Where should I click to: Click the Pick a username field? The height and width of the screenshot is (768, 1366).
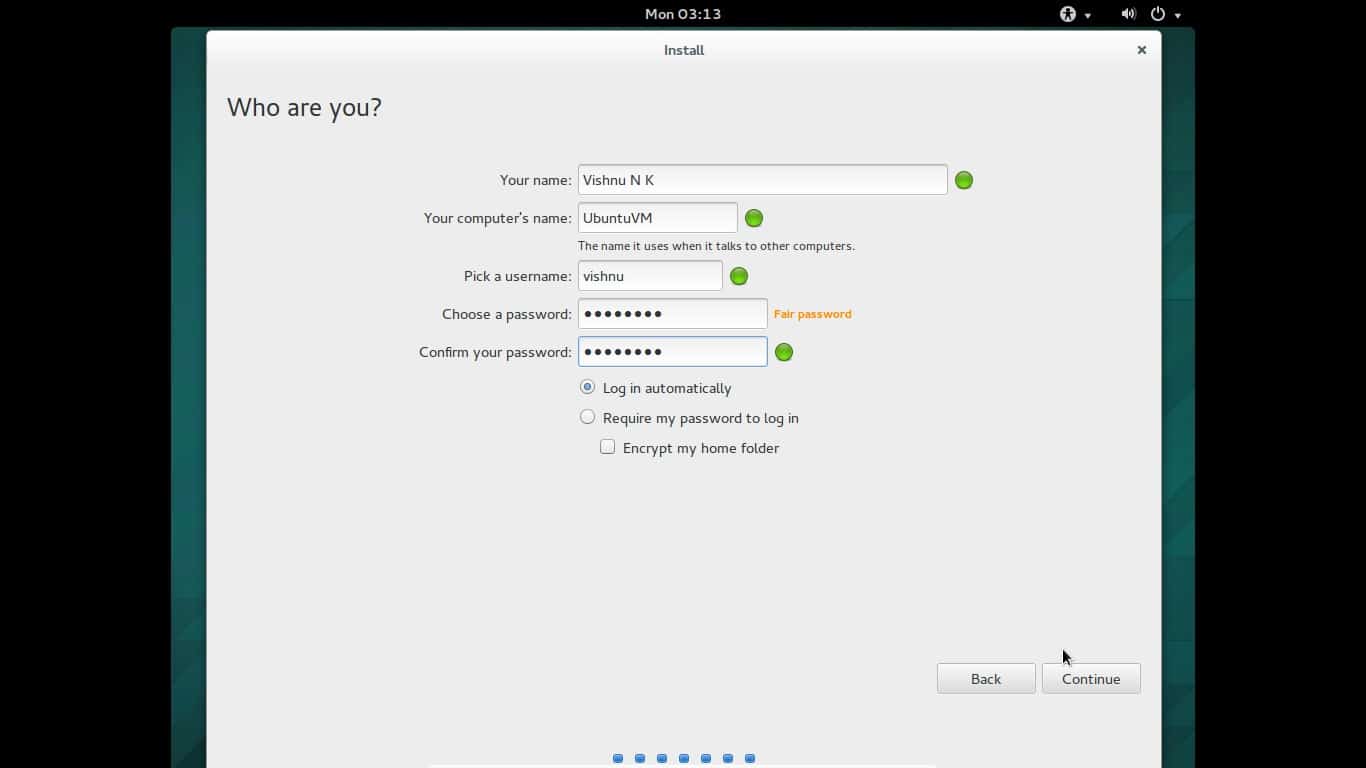(x=650, y=276)
